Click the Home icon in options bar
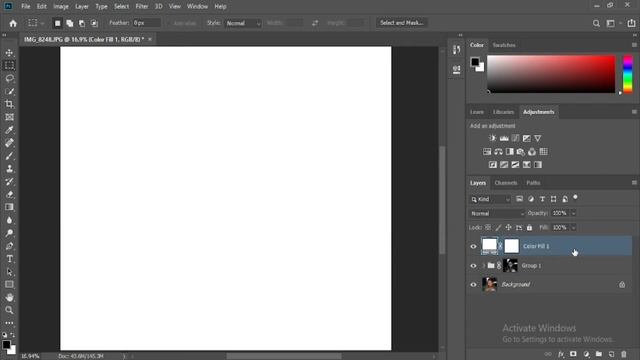 click(x=13, y=23)
